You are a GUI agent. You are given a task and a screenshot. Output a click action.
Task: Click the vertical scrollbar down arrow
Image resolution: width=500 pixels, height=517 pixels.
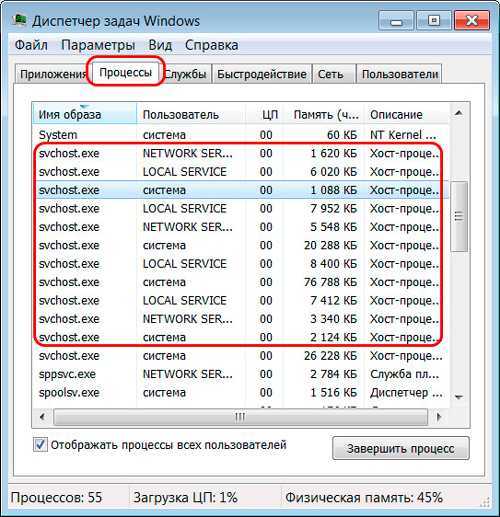[x=459, y=397]
